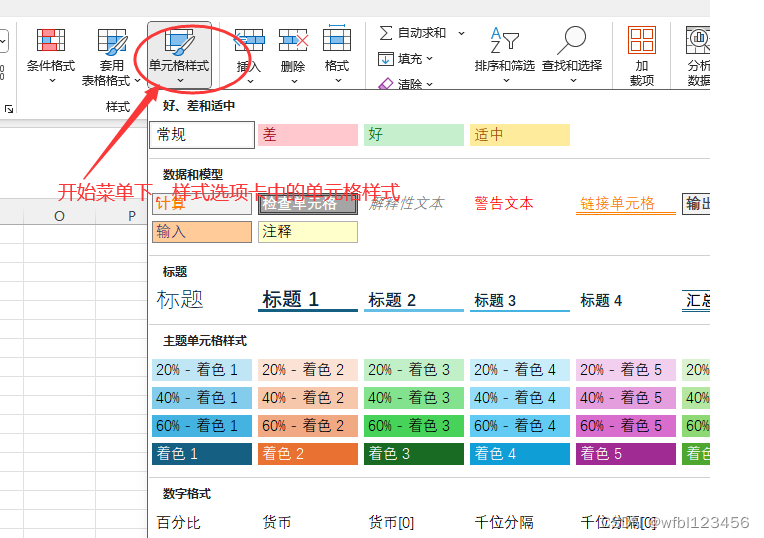Apply 20% - 着色 2 theme style
This screenshot has height=538, width=764.
pos(308,370)
